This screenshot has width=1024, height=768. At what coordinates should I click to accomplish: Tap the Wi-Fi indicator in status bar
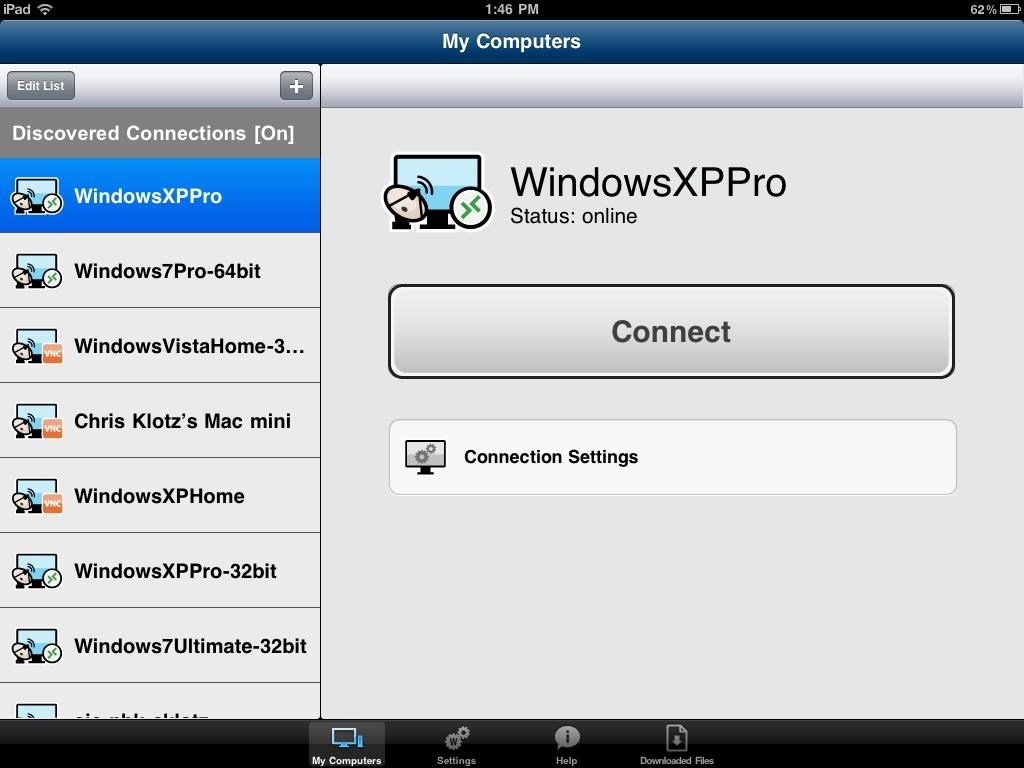44,9
